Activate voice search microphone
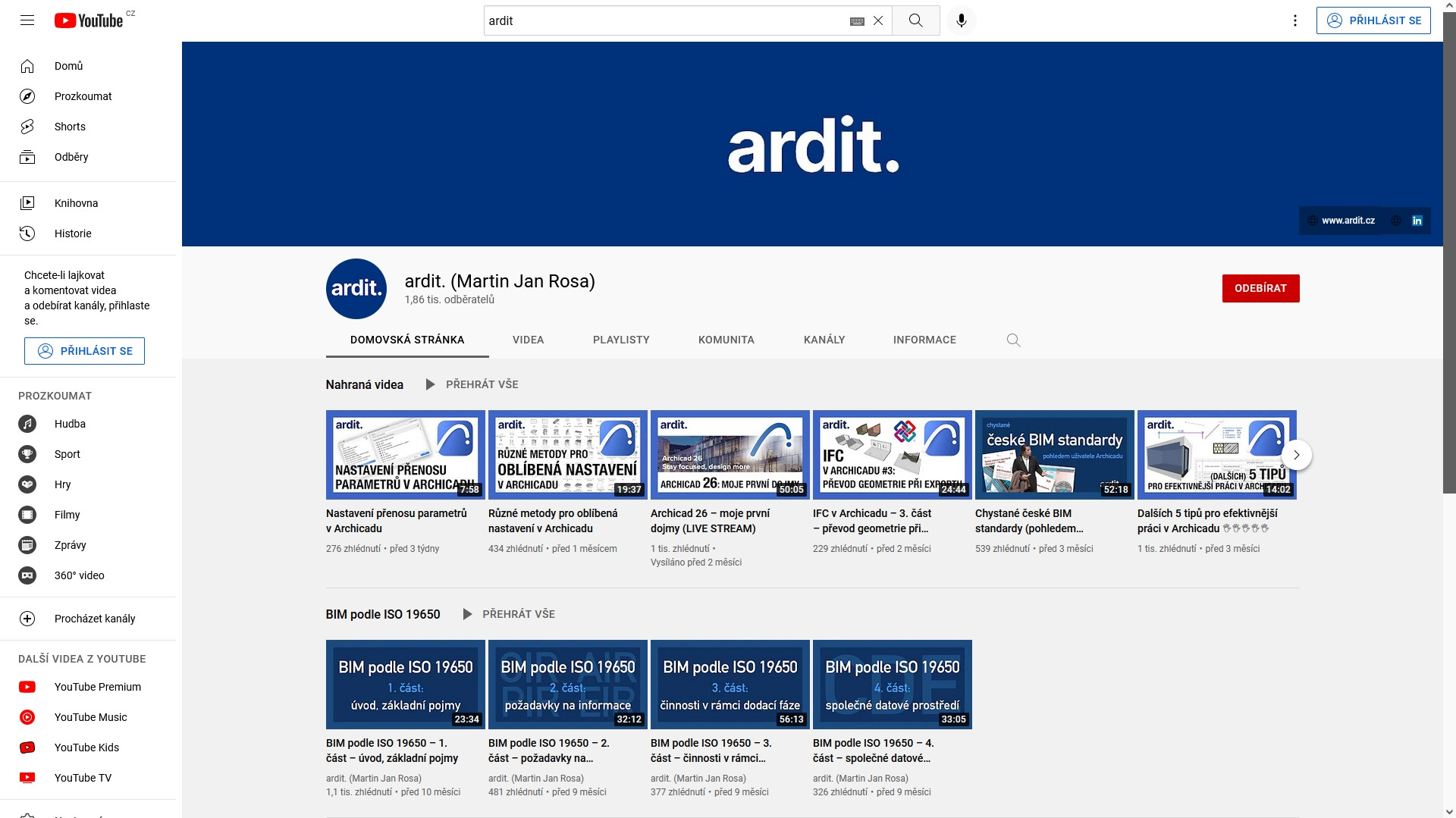 point(961,20)
